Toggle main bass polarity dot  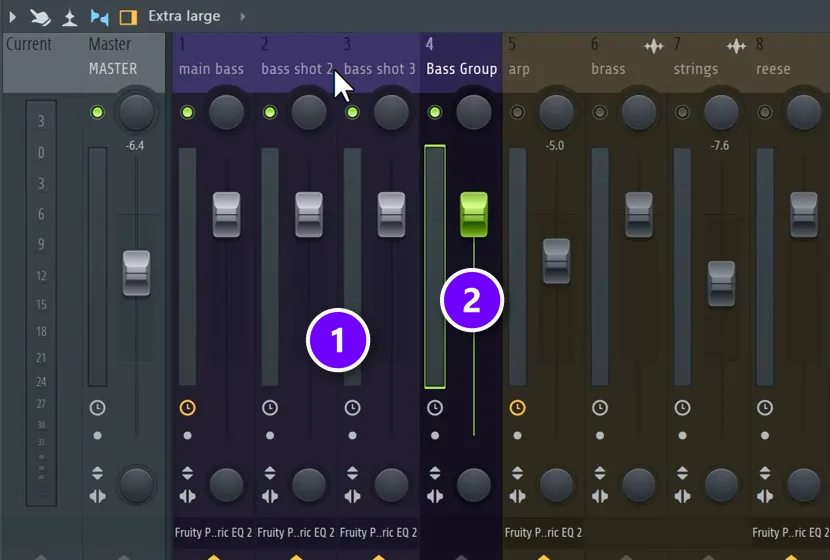tap(187, 436)
